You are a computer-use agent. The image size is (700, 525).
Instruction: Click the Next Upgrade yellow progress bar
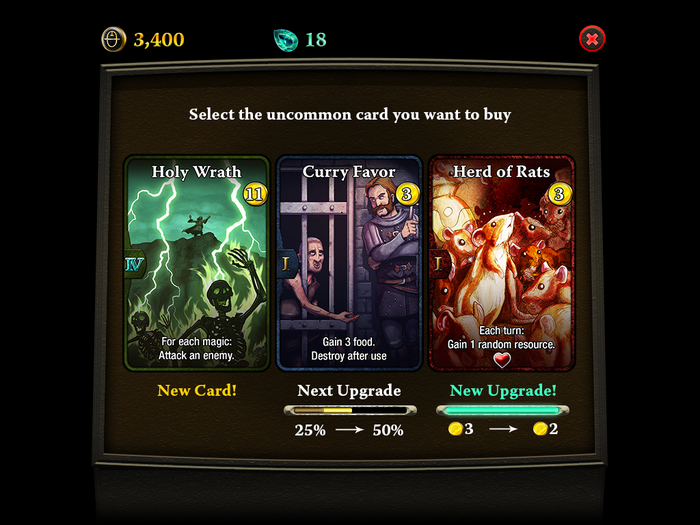tap(350, 410)
